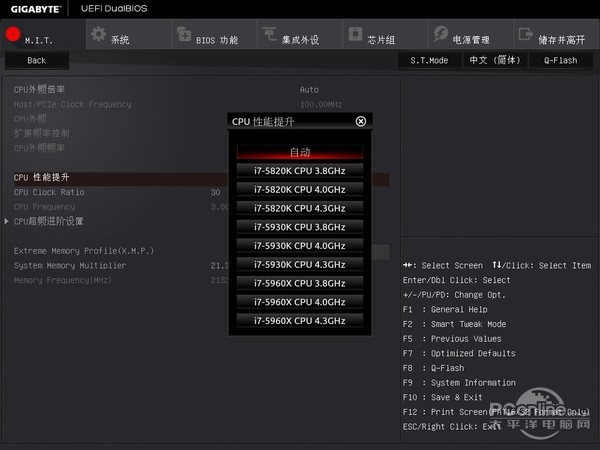Viewport: 600px width, 450px height.
Task: Select the 自动 option
Action: [x=300, y=152]
